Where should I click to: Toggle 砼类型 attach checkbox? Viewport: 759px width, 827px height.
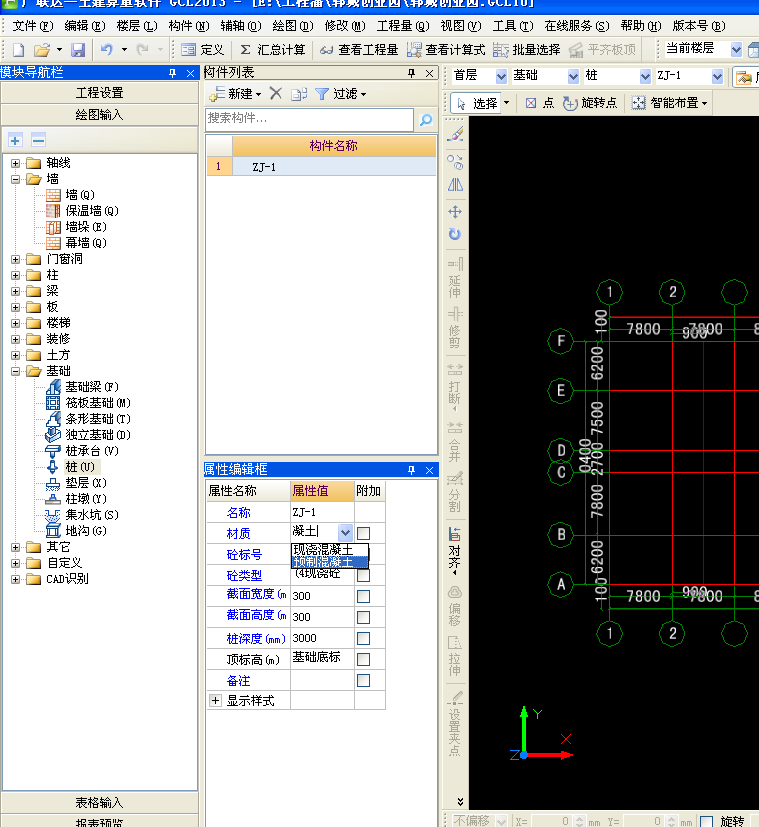363,575
